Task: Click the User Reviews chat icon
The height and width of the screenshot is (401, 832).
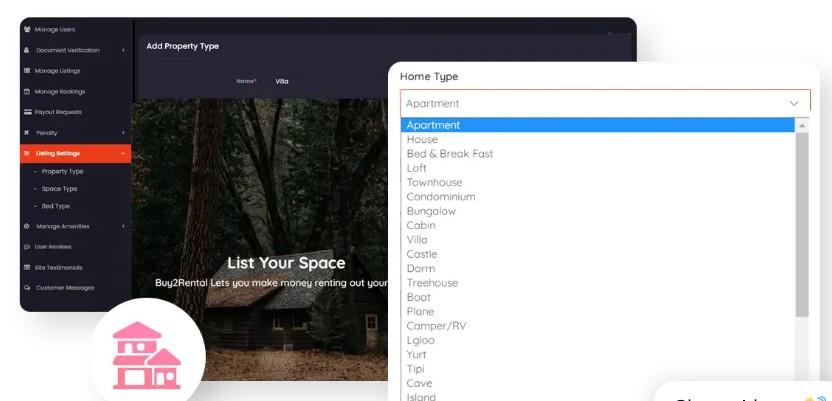Action: pos(27,247)
